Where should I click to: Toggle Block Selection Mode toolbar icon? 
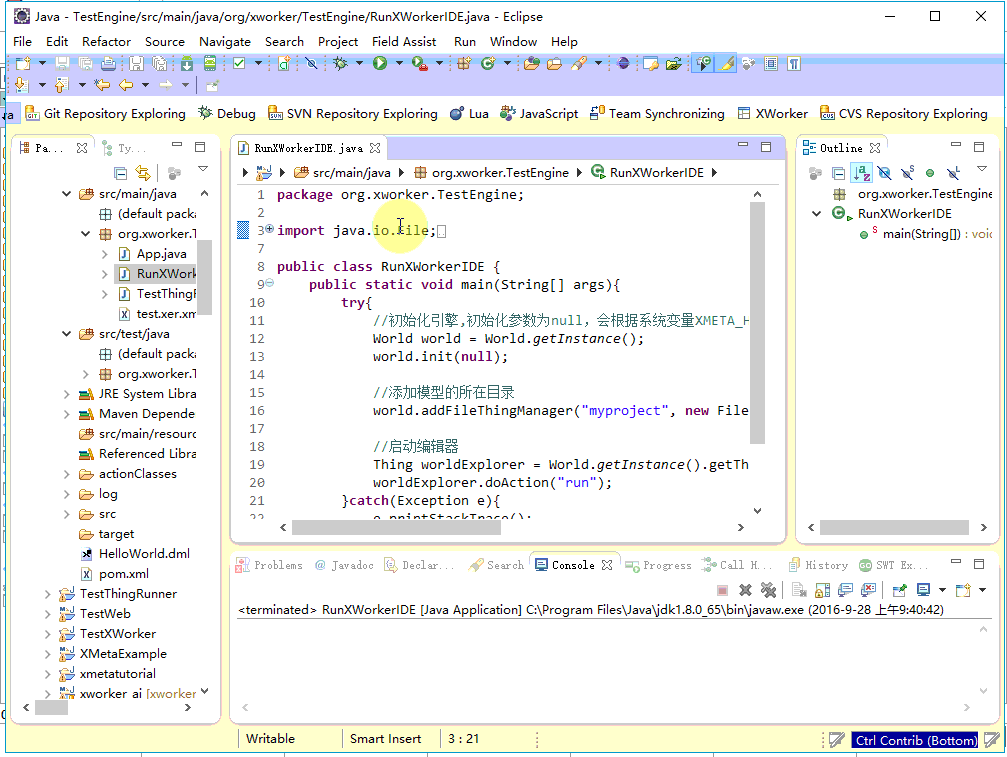pyautogui.click(x=771, y=63)
